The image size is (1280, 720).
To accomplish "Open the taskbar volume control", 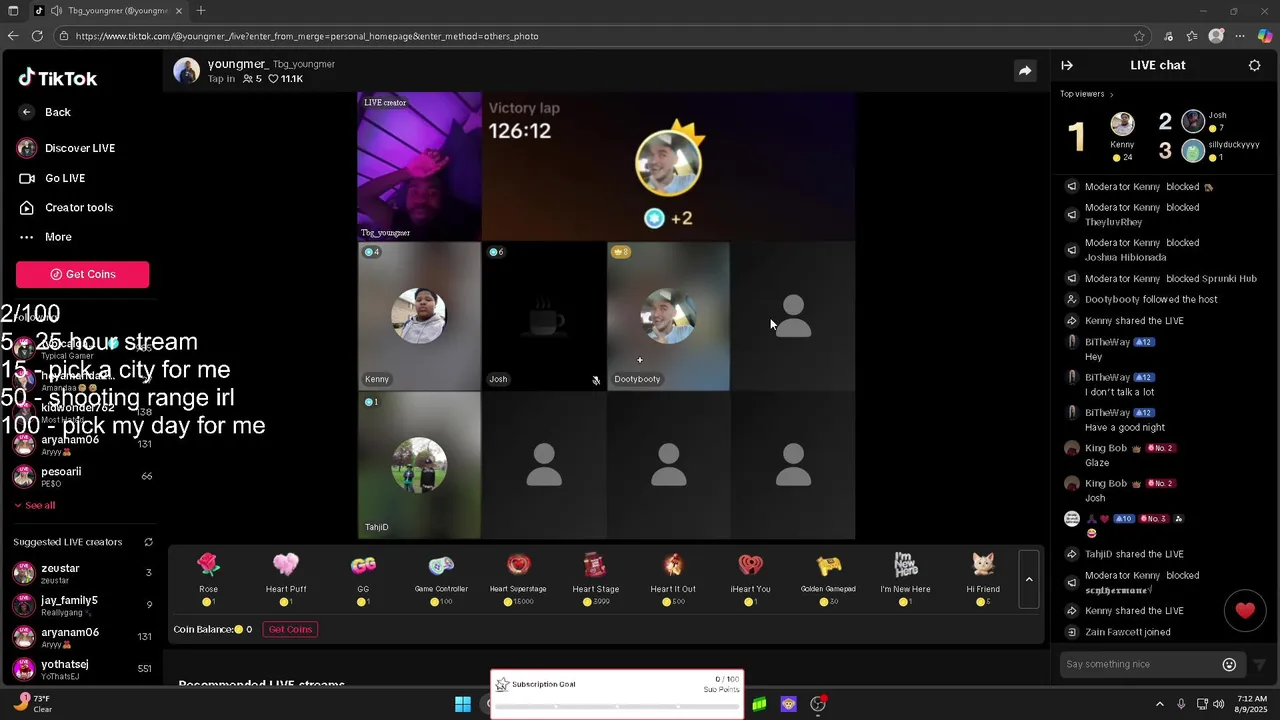I will (x=1218, y=704).
